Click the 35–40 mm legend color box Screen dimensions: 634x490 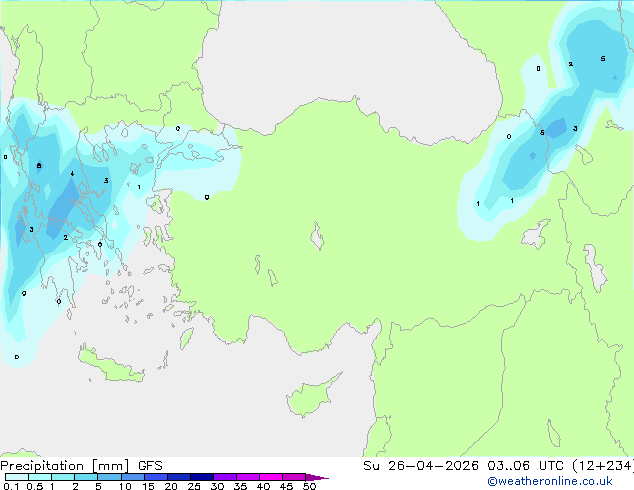coord(248,477)
